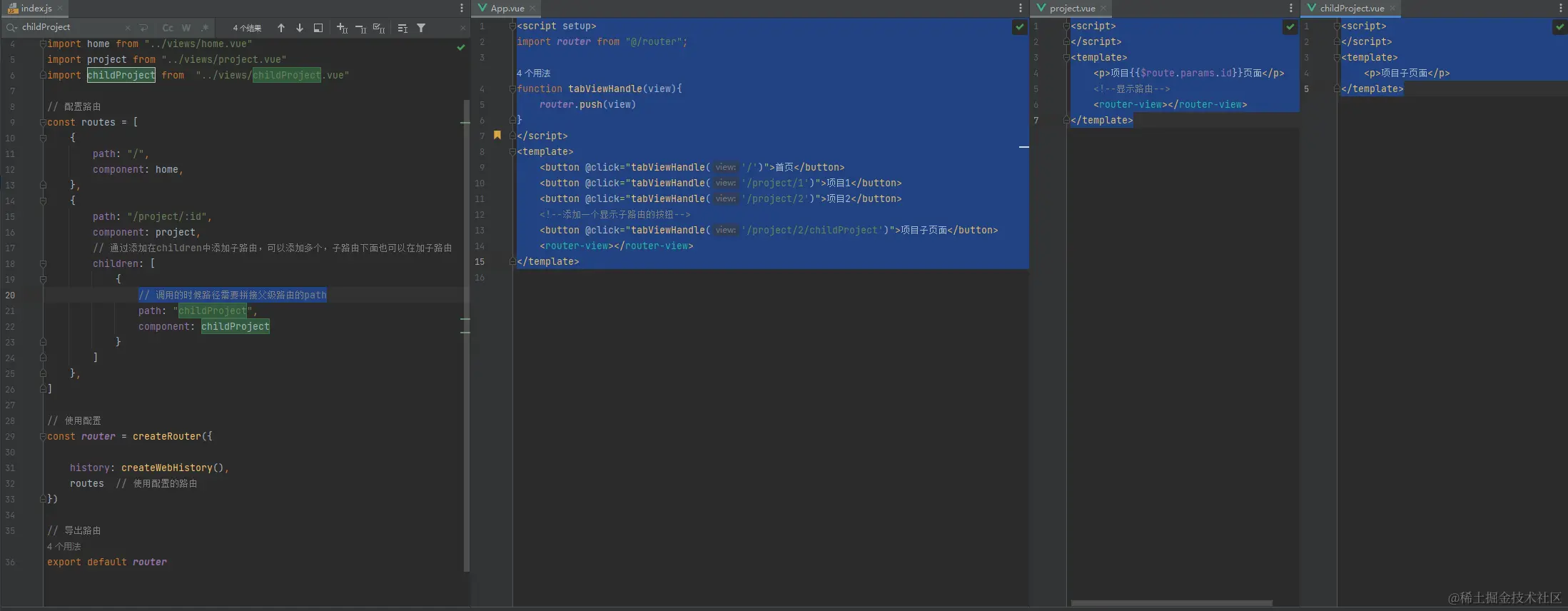Close the project.vue tab
Image resolution: width=1568 pixels, height=611 pixels.
tap(1103, 9)
